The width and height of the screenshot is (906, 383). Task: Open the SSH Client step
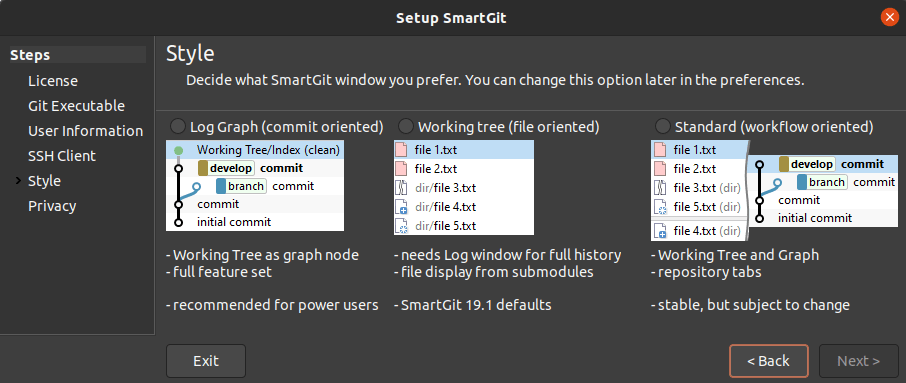click(62, 156)
